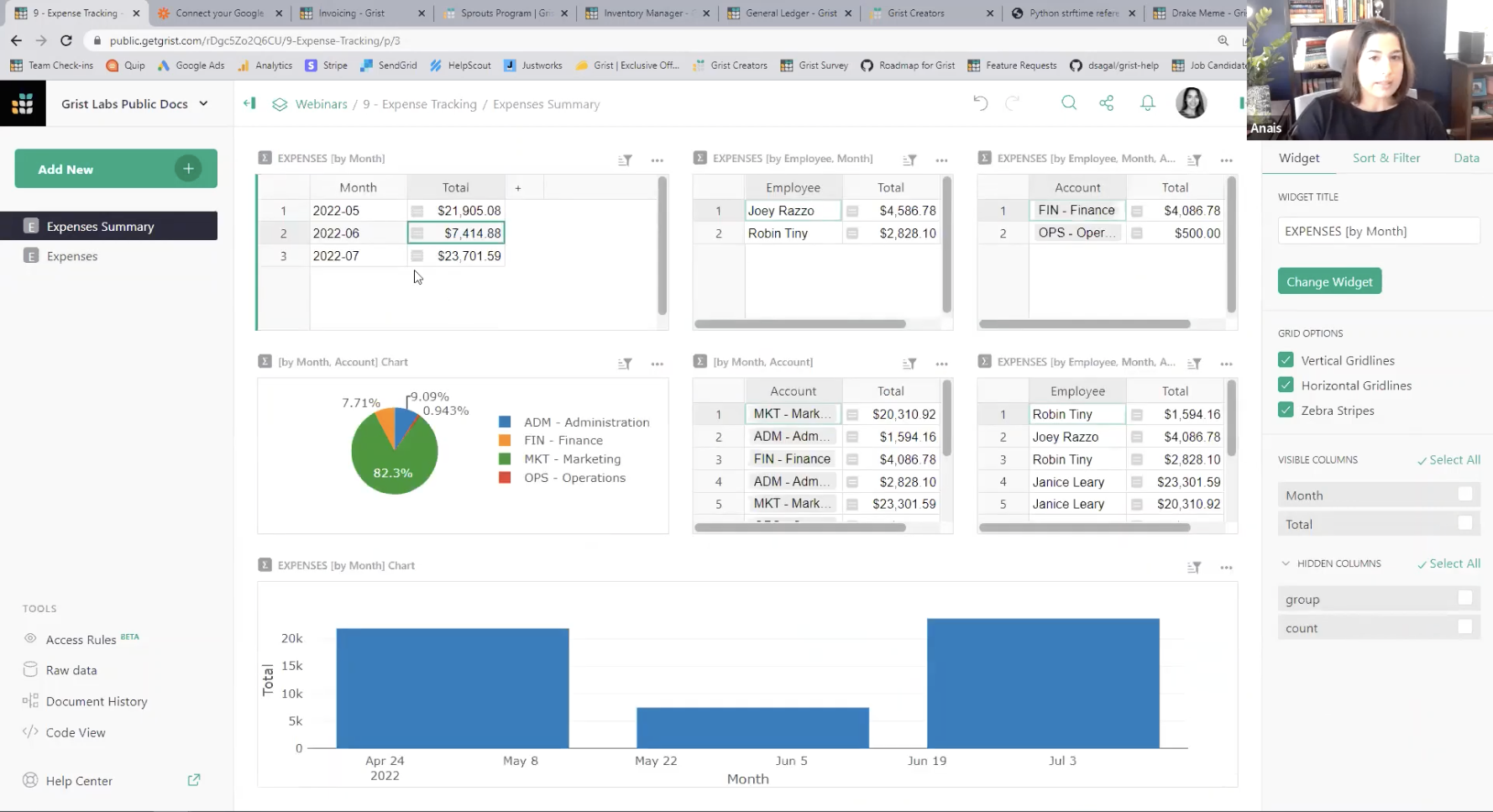Click the undo arrow in the top toolbar

click(x=980, y=102)
